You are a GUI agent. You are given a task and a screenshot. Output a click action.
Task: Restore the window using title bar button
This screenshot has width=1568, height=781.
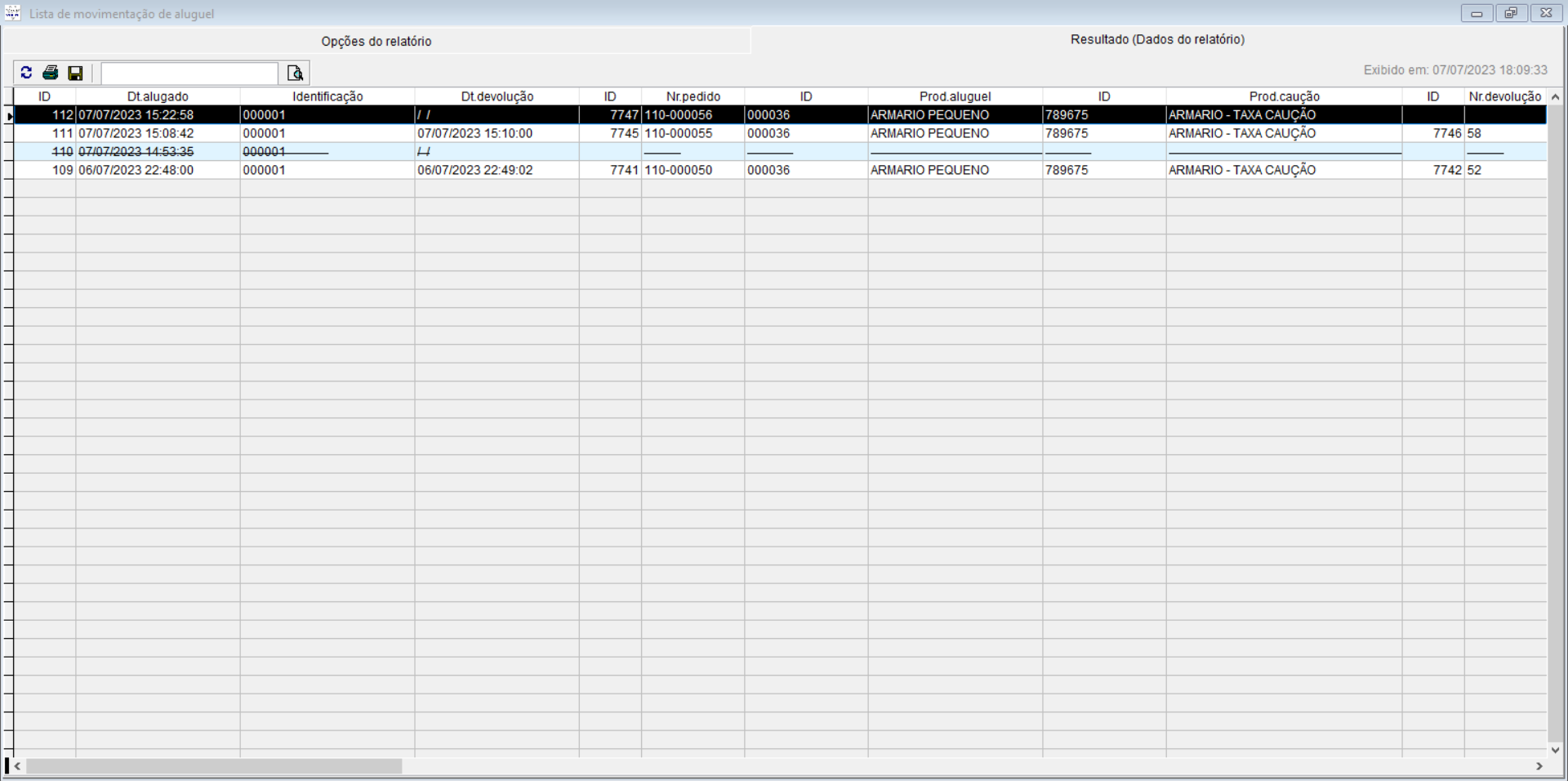pos(1511,13)
